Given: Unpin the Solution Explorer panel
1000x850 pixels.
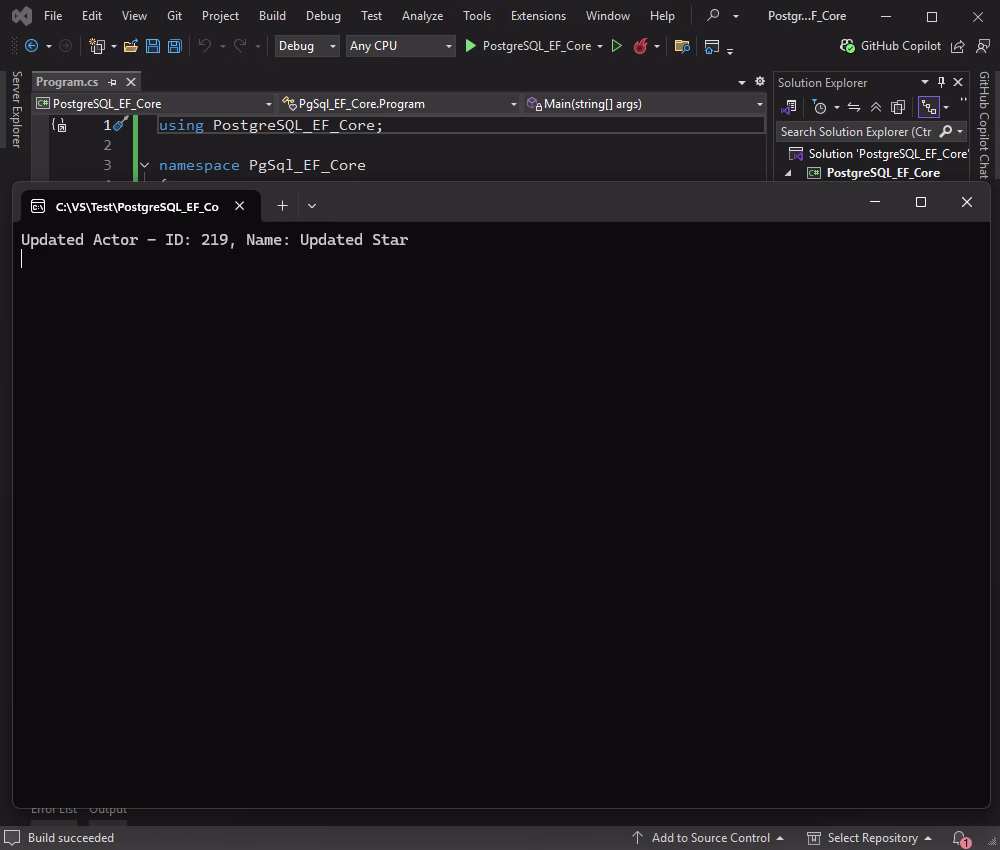Looking at the screenshot, I should pos(941,82).
